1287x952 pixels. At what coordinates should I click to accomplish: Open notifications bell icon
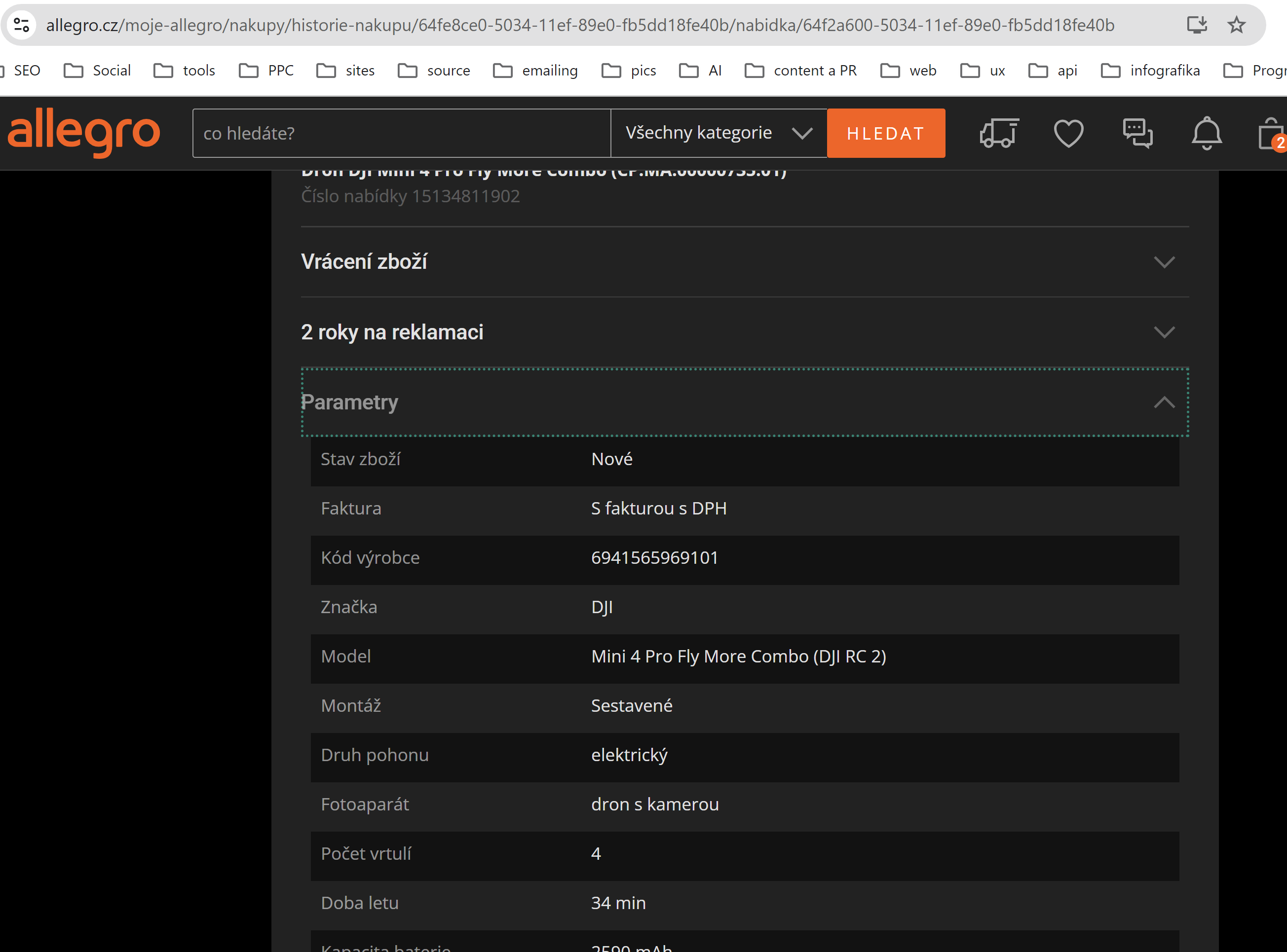(1206, 133)
